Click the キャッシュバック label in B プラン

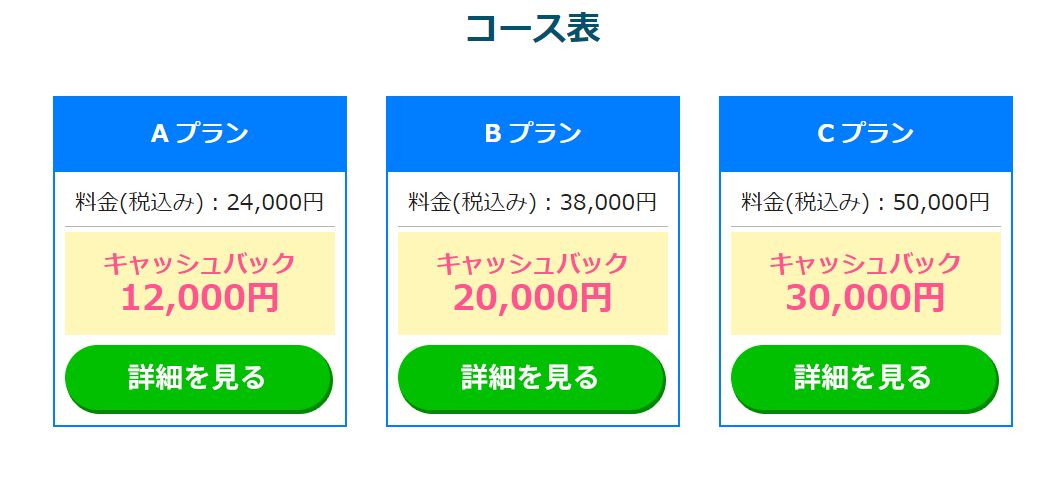point(532,263)
